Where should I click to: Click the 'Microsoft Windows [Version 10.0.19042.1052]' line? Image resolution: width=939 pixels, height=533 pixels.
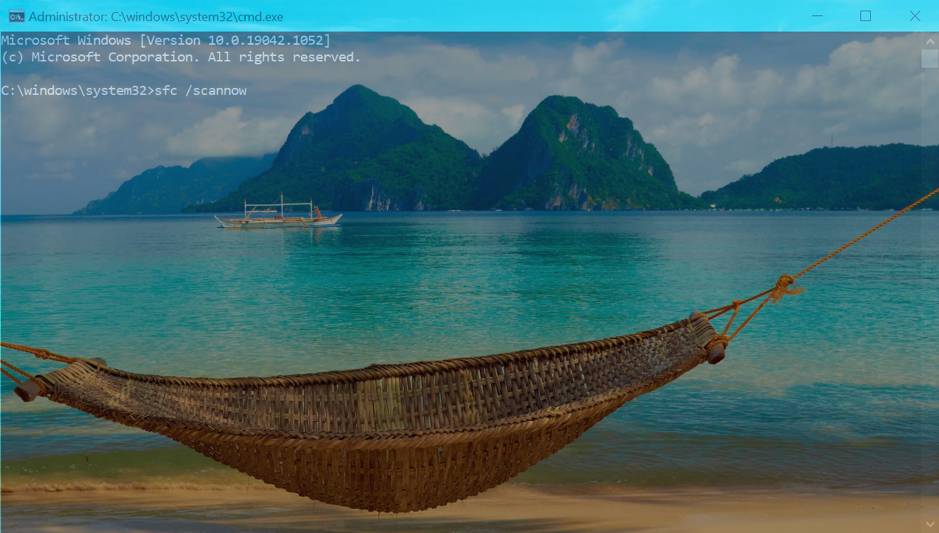tap(166, 40)
